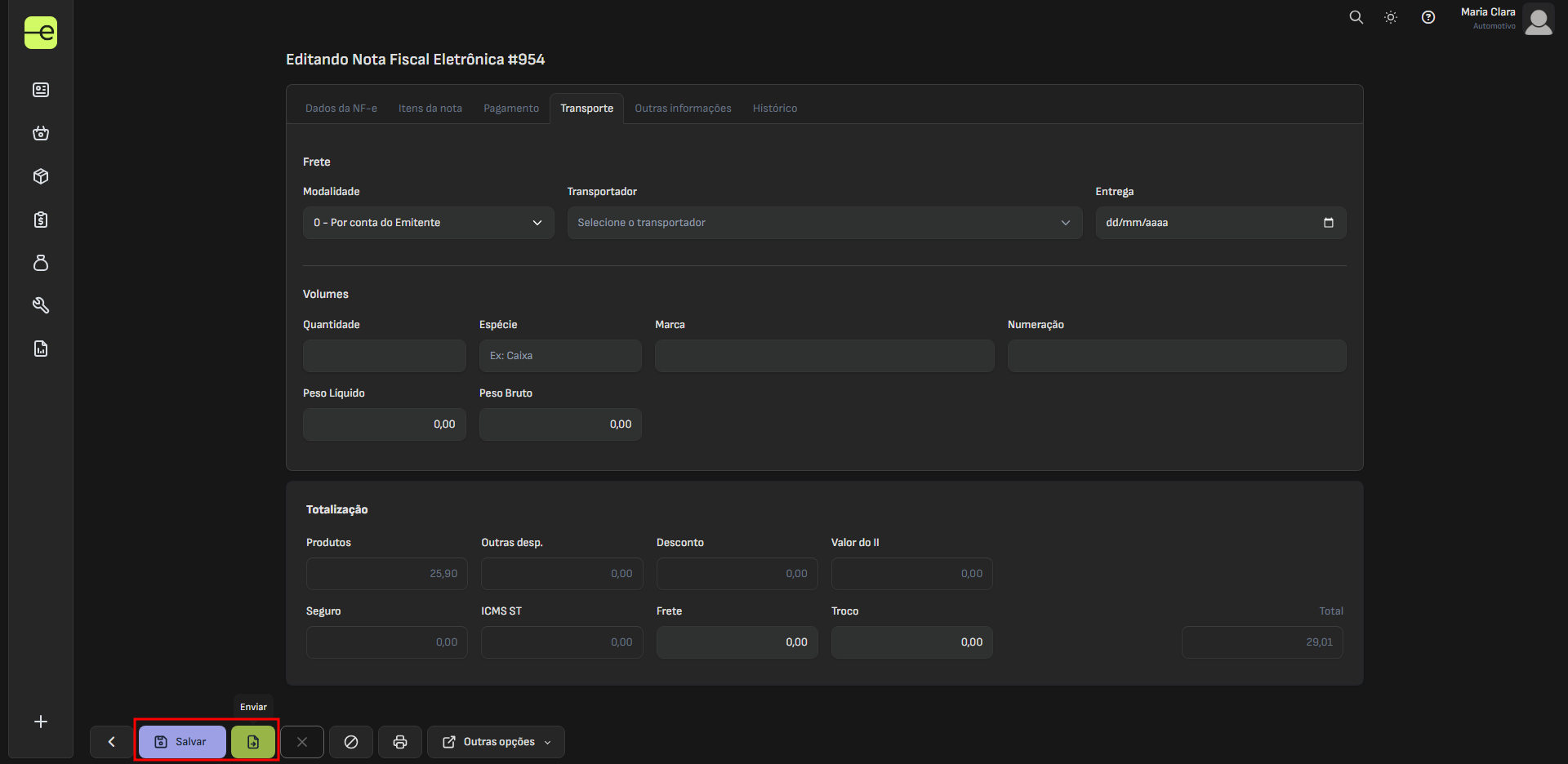1568x764 pixels.
Task: Click the Espécie input field
Action: (560, 356)
